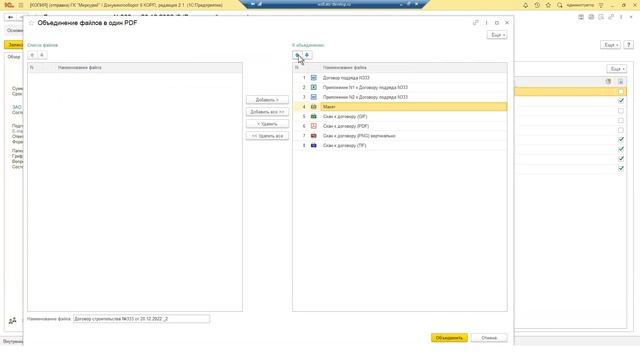Click PDF icon of 'Скан к договору (PDF)' row
Screen dimensions: 640x360
coord(313,126)
